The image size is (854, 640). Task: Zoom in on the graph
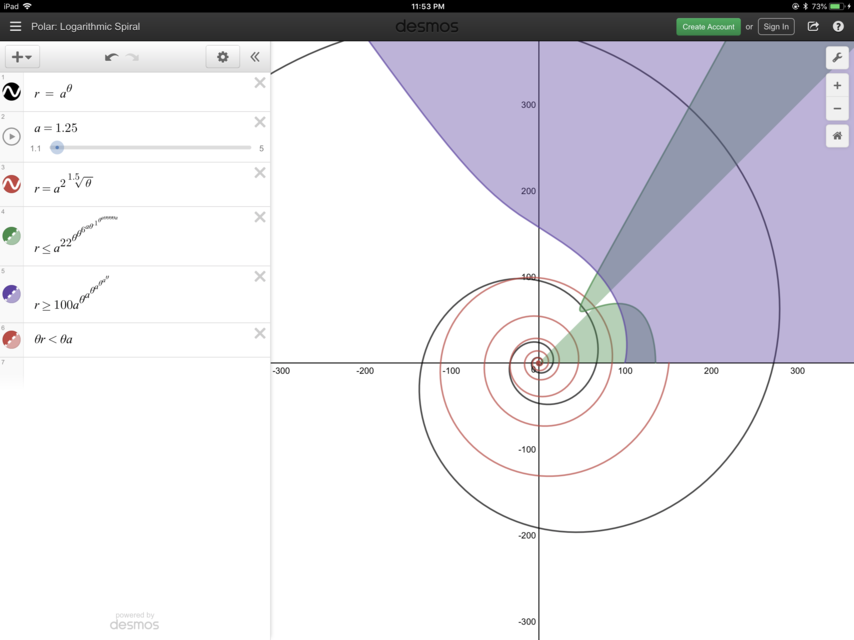(837, 86)
